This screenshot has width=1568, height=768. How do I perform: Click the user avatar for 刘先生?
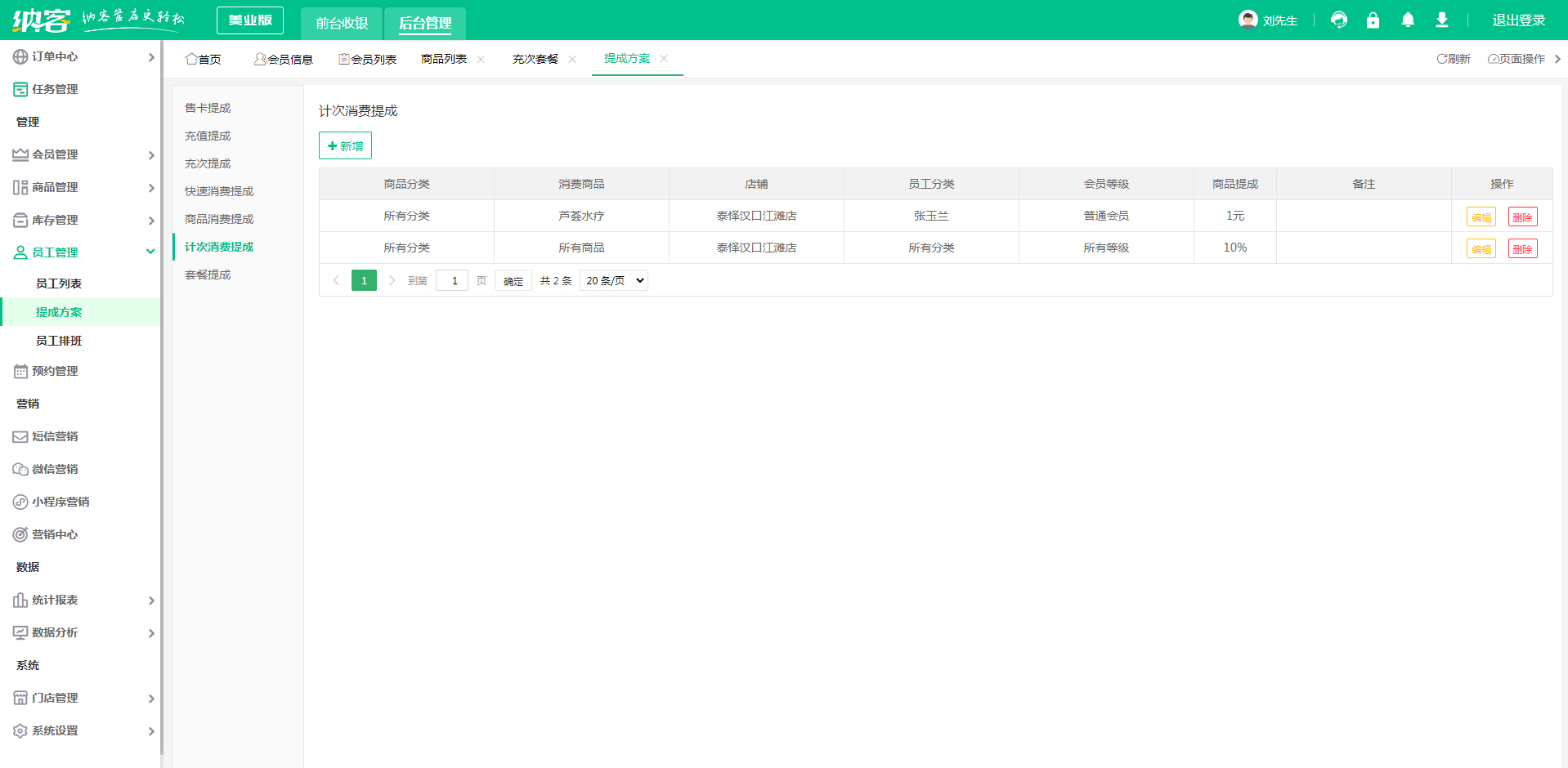pos(1248,20)
